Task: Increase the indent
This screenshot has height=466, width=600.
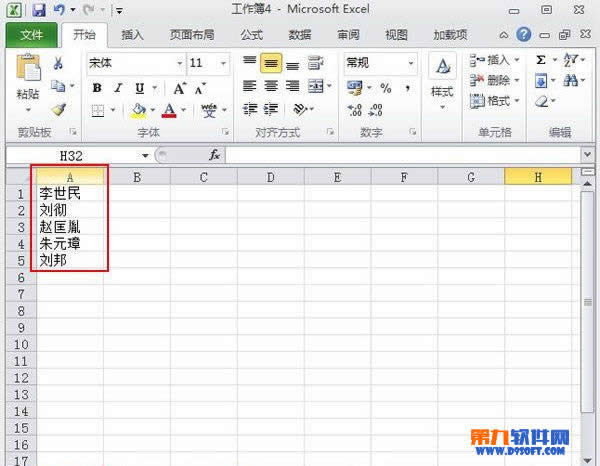Action: coord(271,109)
